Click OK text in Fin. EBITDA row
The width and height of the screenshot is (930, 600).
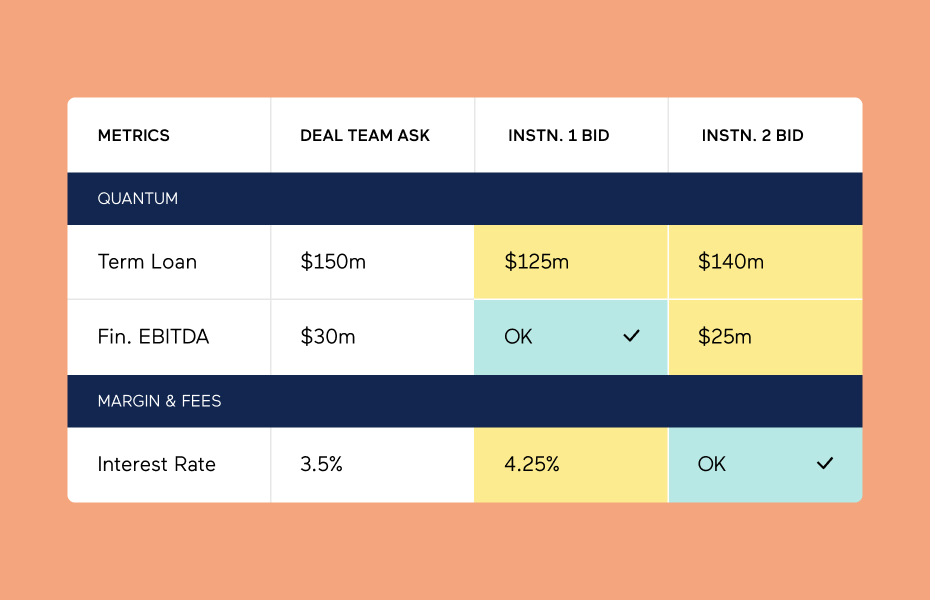coord(518,337)
